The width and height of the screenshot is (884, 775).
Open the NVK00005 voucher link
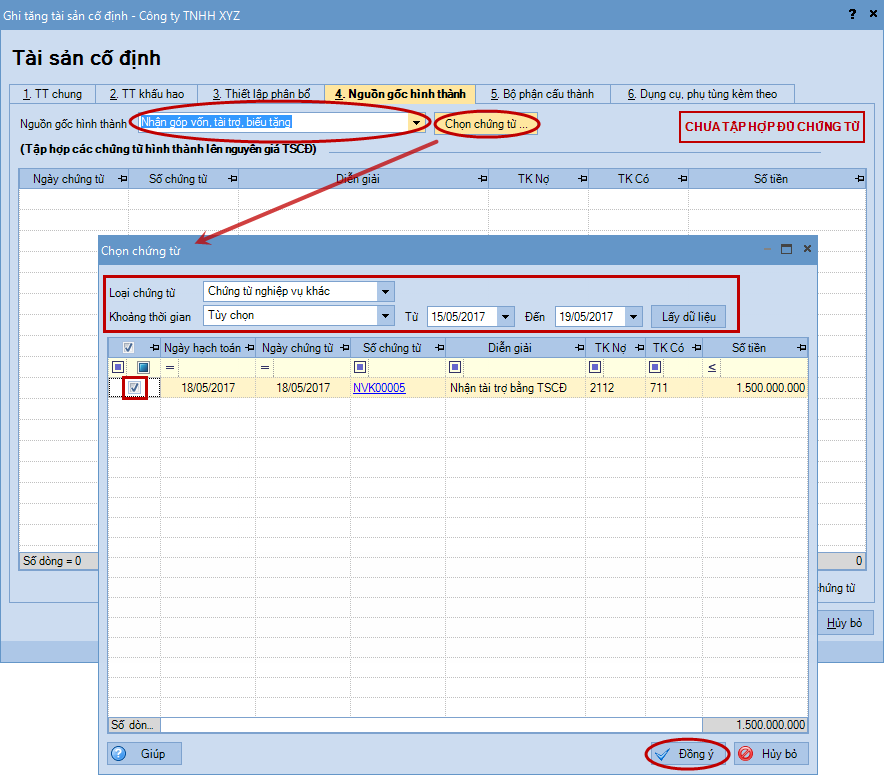click(379, 388)
